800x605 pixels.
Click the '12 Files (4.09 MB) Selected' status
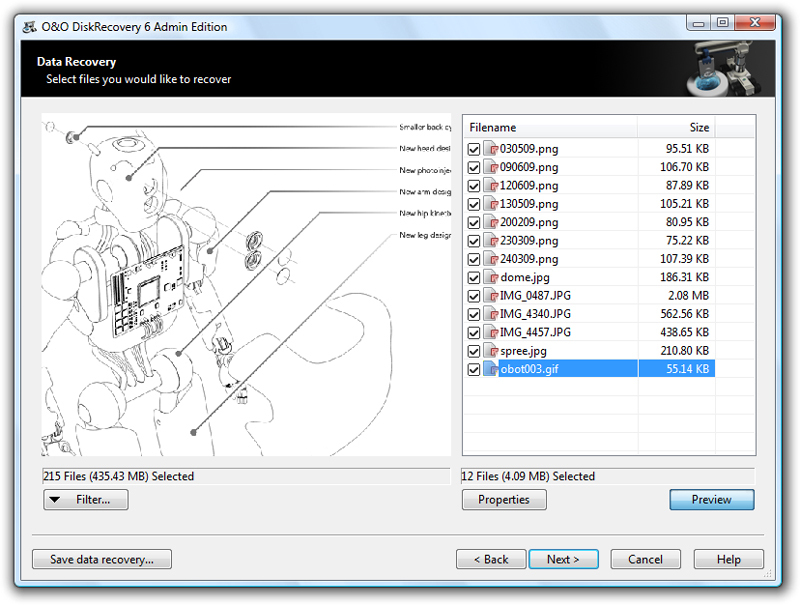coord(528,476)
